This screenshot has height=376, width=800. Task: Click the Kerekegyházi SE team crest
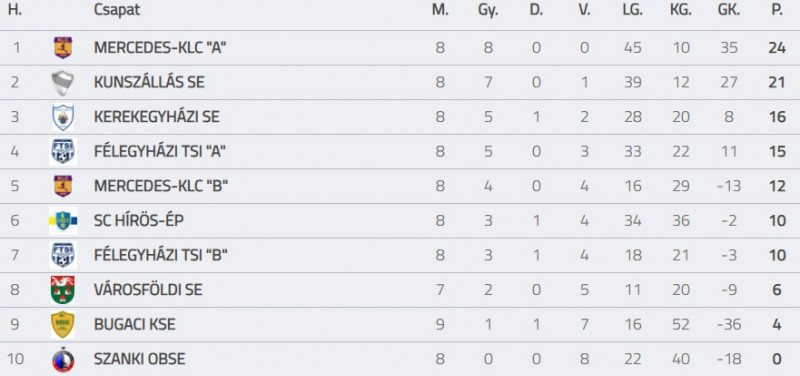click(x=63, y=117)
